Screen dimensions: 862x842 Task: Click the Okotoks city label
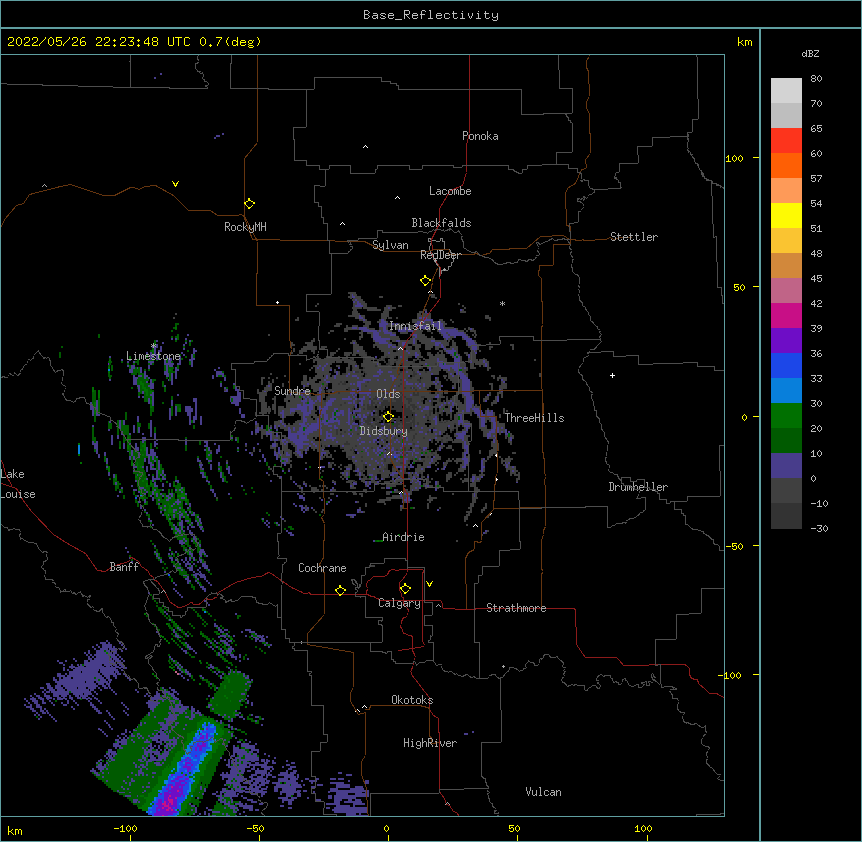(x=412, y=700)
